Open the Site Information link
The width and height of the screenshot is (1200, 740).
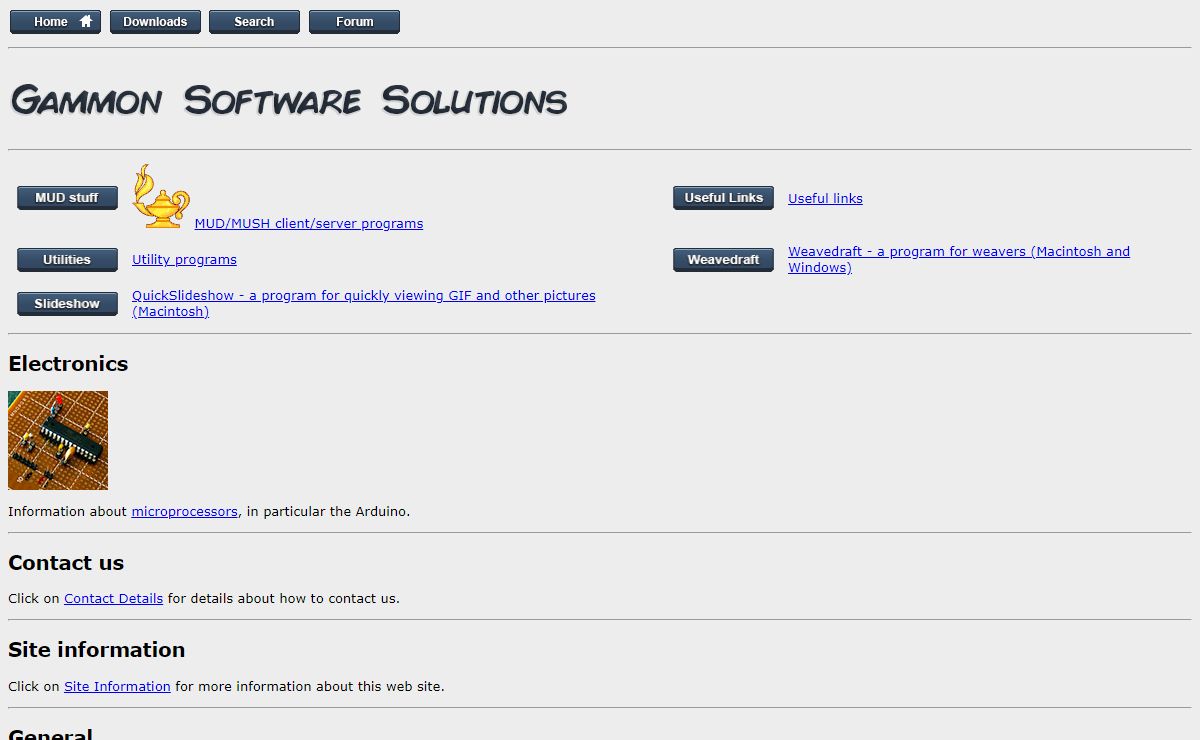tap(117, 687)
